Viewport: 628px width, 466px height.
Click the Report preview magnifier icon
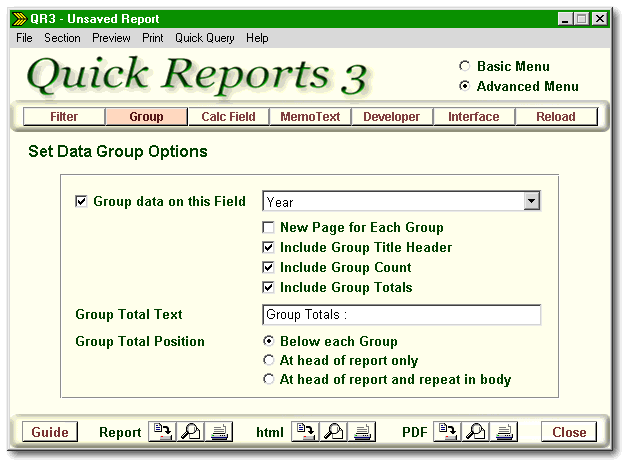[191, 432]
